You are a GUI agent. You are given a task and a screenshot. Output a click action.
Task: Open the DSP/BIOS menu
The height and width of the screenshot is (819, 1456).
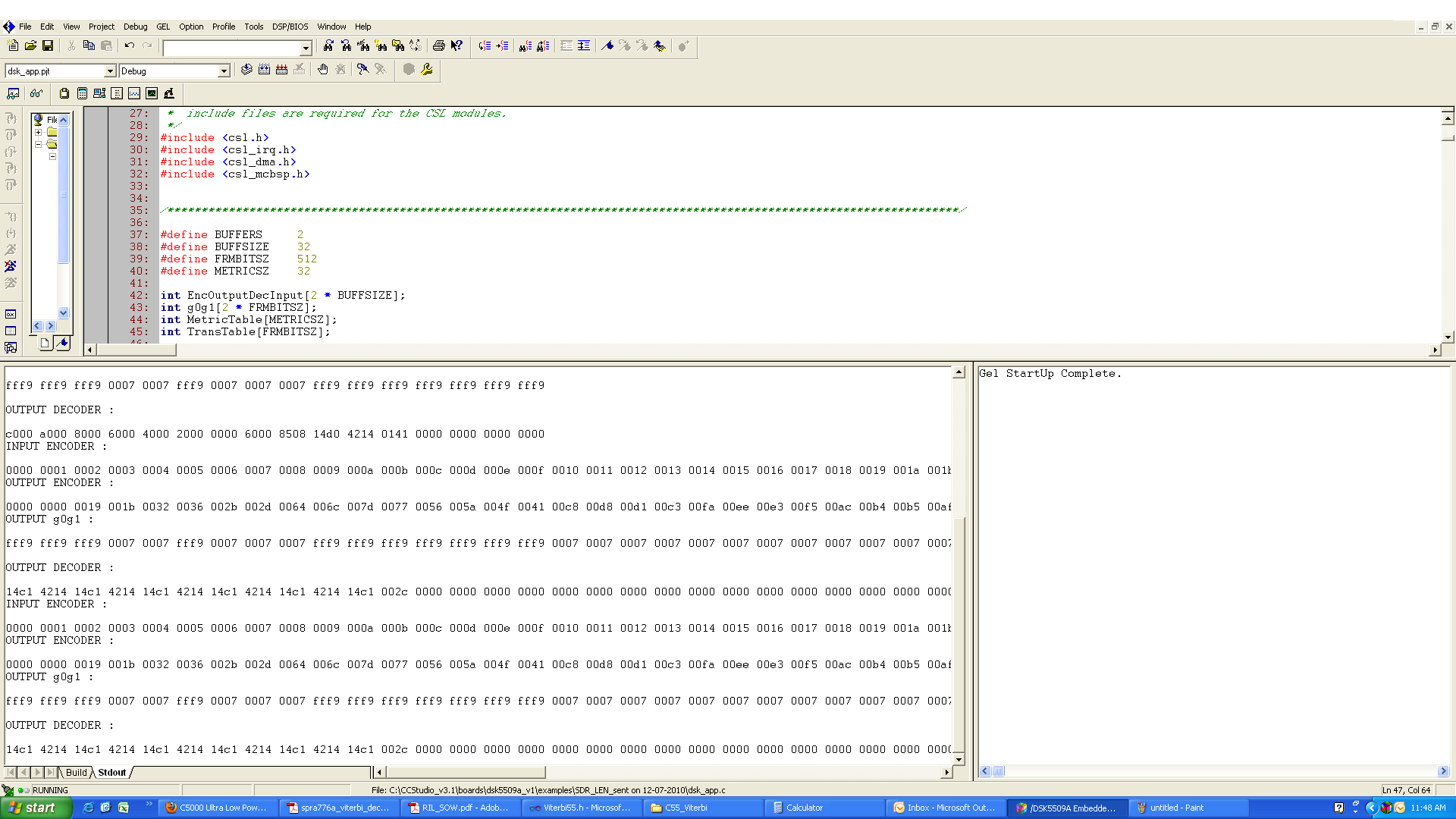tap(290, 27)
